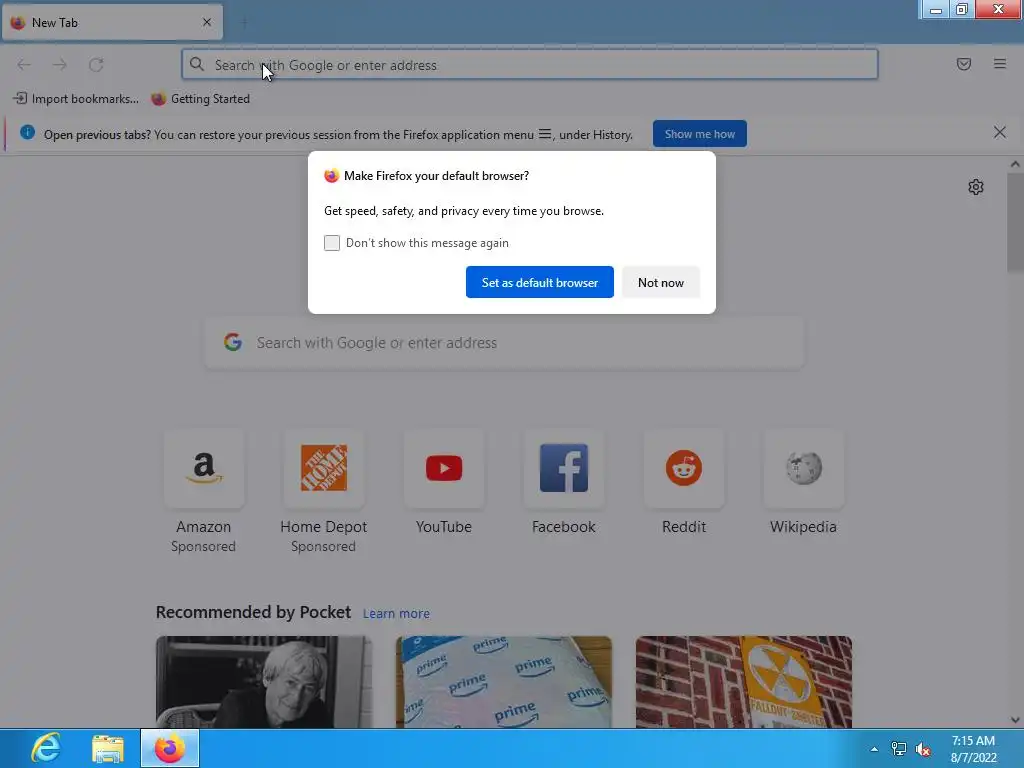The height and width of the screenshot is (768, 1024).
Task: Open the Save to Pocket icon
Action: coord(964,64)
